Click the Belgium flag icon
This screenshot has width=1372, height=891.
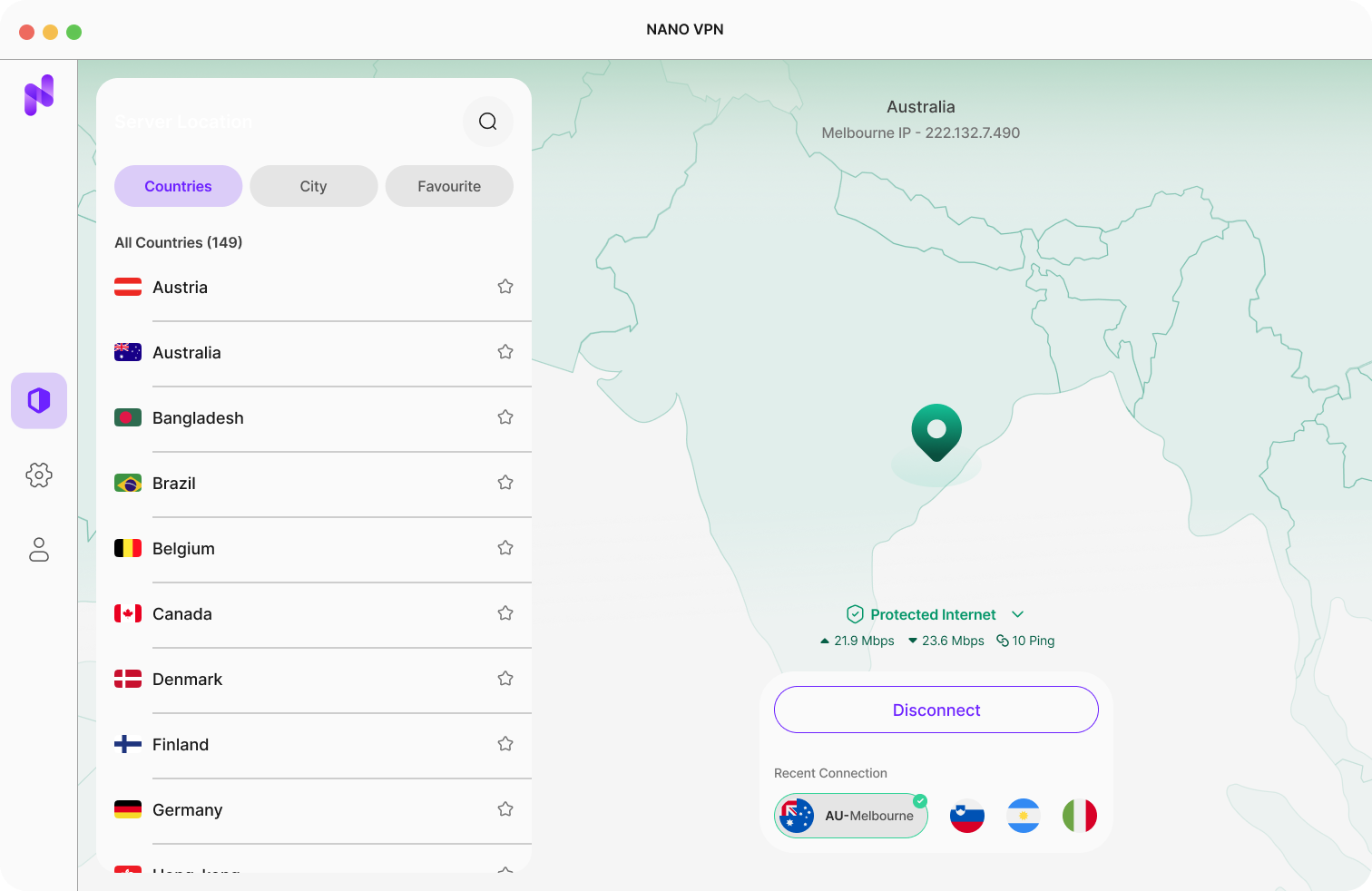pos(128,549)
